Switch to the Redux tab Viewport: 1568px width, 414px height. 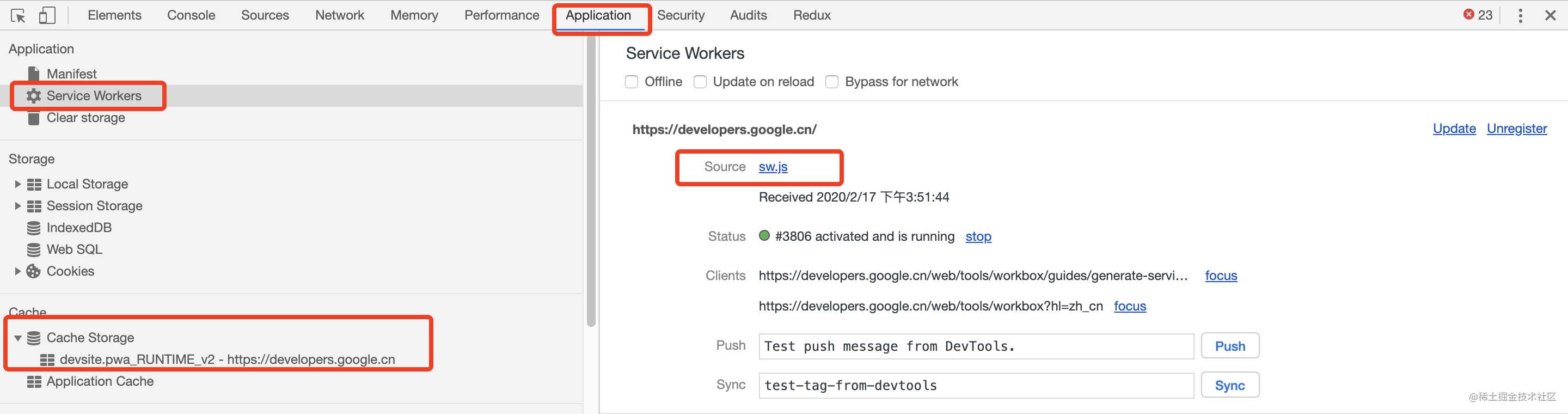point(811,15)
